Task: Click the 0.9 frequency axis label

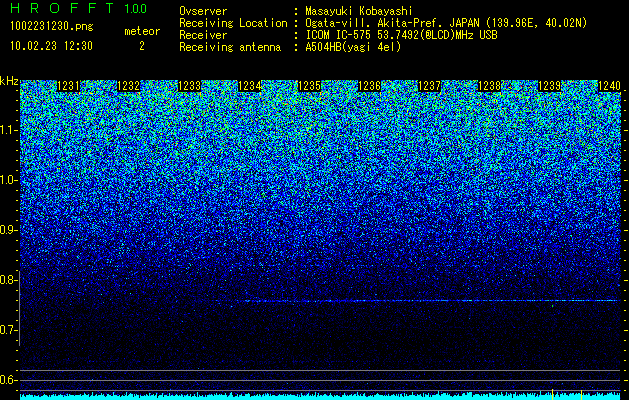Action: coord(9,230)
